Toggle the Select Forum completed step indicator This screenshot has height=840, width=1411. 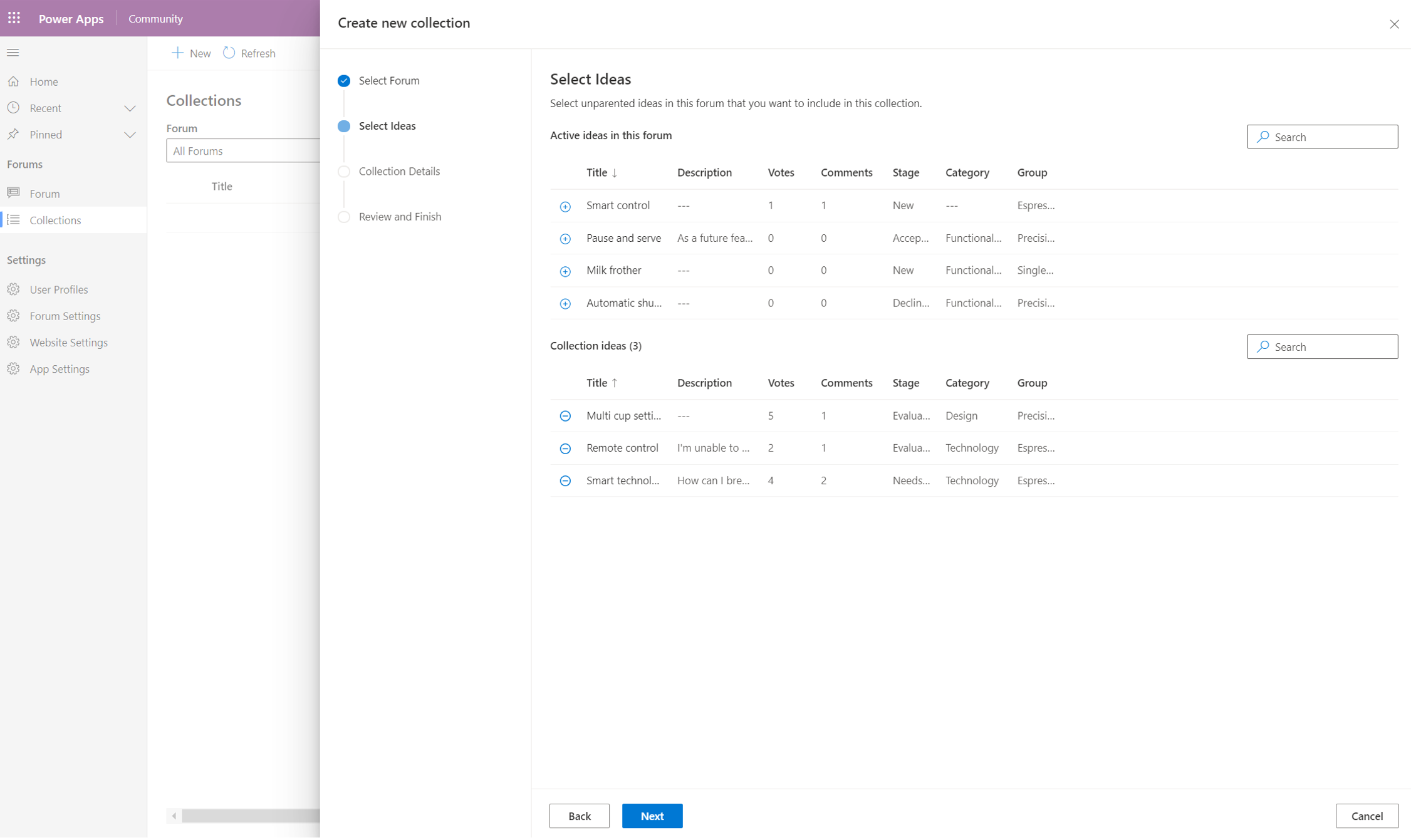pos(345,80)
